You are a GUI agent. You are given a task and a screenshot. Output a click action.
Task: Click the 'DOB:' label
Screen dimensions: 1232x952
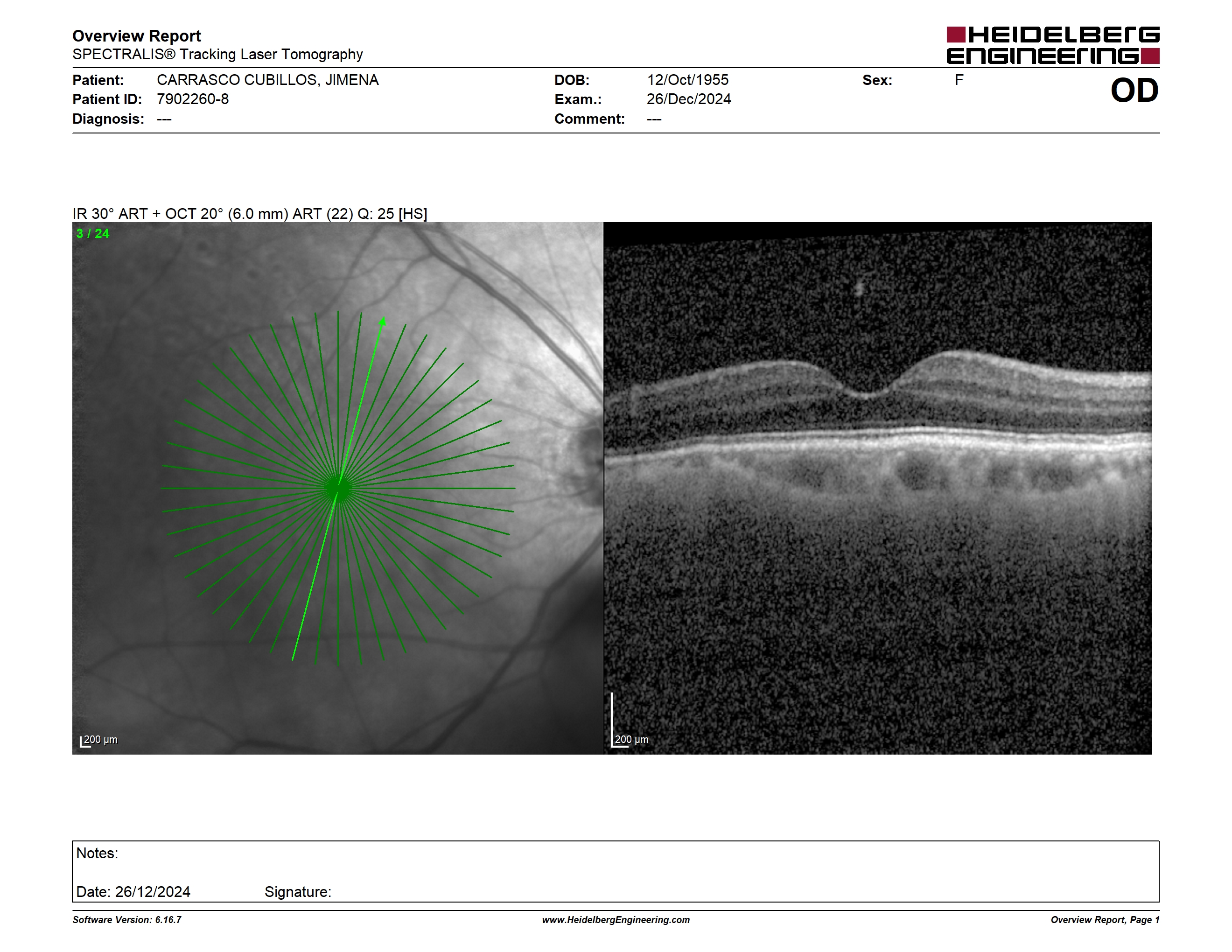tap(572, 80)
